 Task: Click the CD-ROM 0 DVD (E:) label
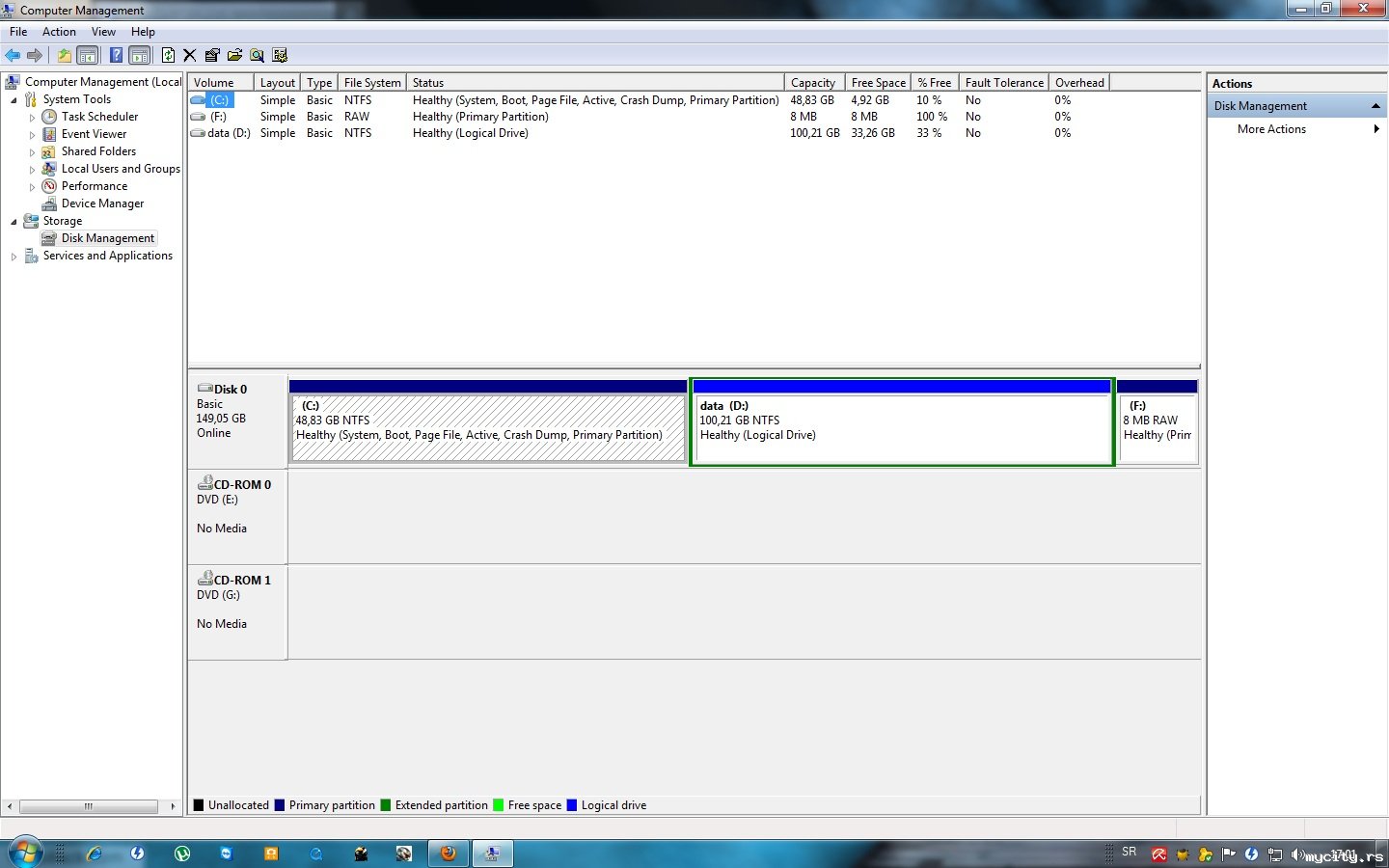pos(237,516)
